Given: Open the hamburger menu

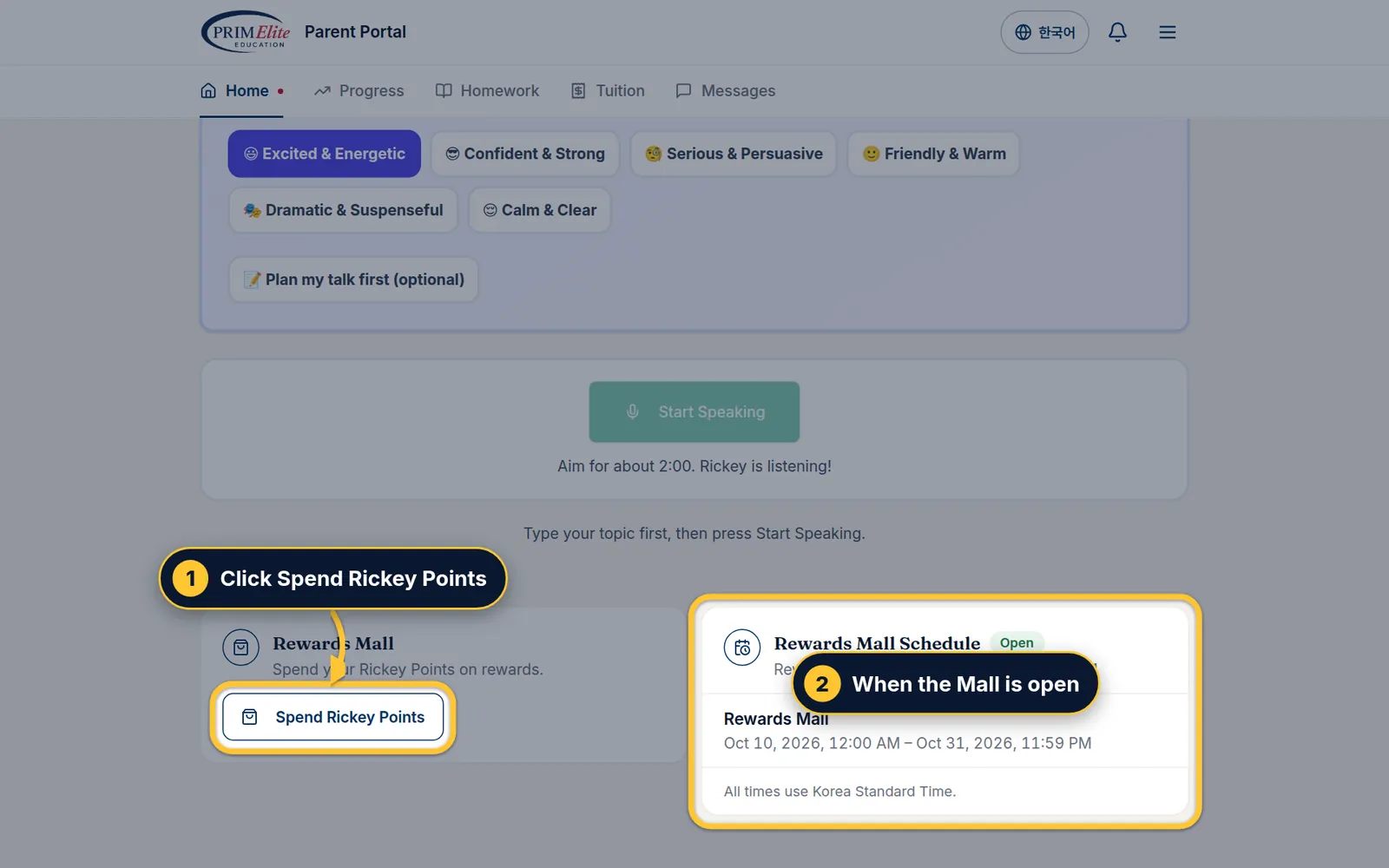Looking at the screenshot, I should pyautogui.click(x=1168, y=32).
